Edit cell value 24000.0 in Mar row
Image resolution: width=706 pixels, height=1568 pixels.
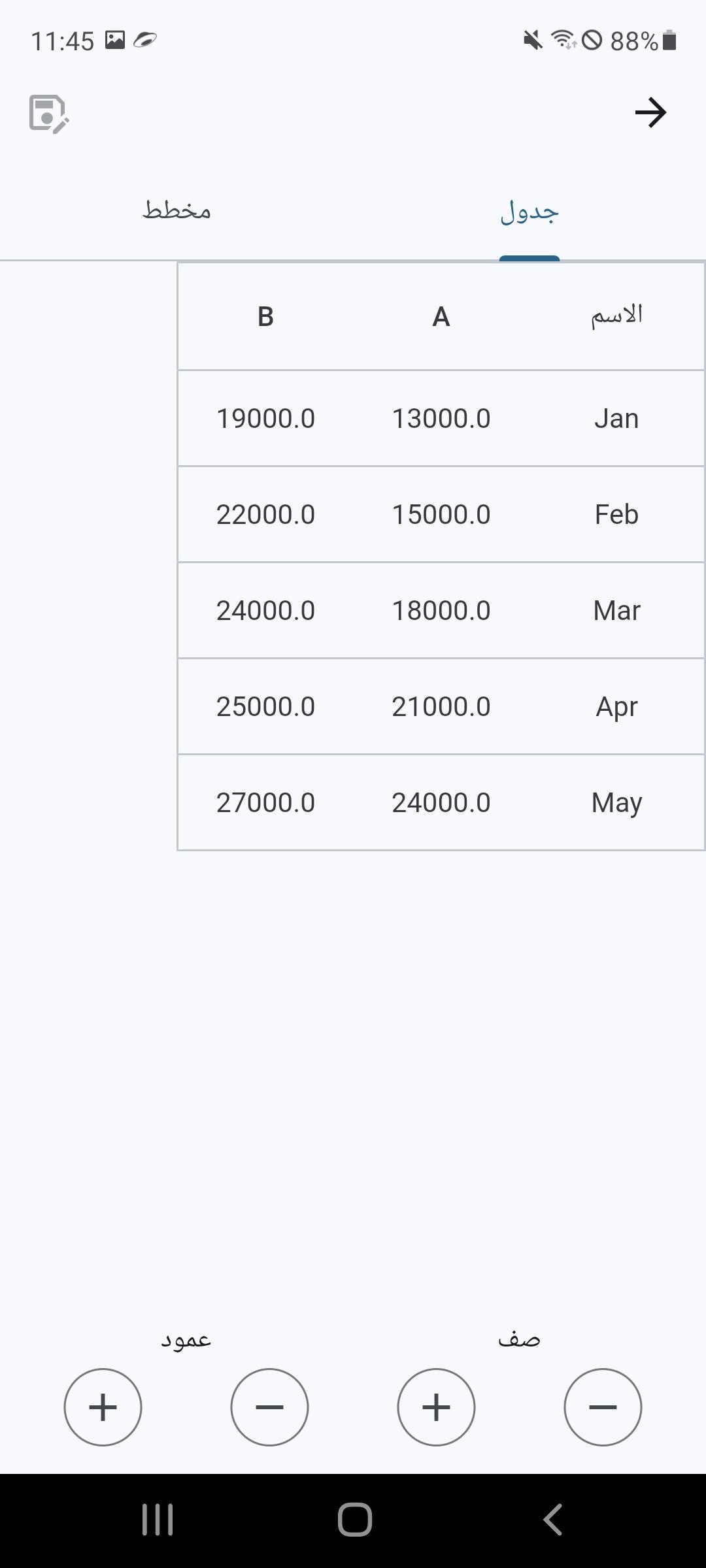pos(265,611)
